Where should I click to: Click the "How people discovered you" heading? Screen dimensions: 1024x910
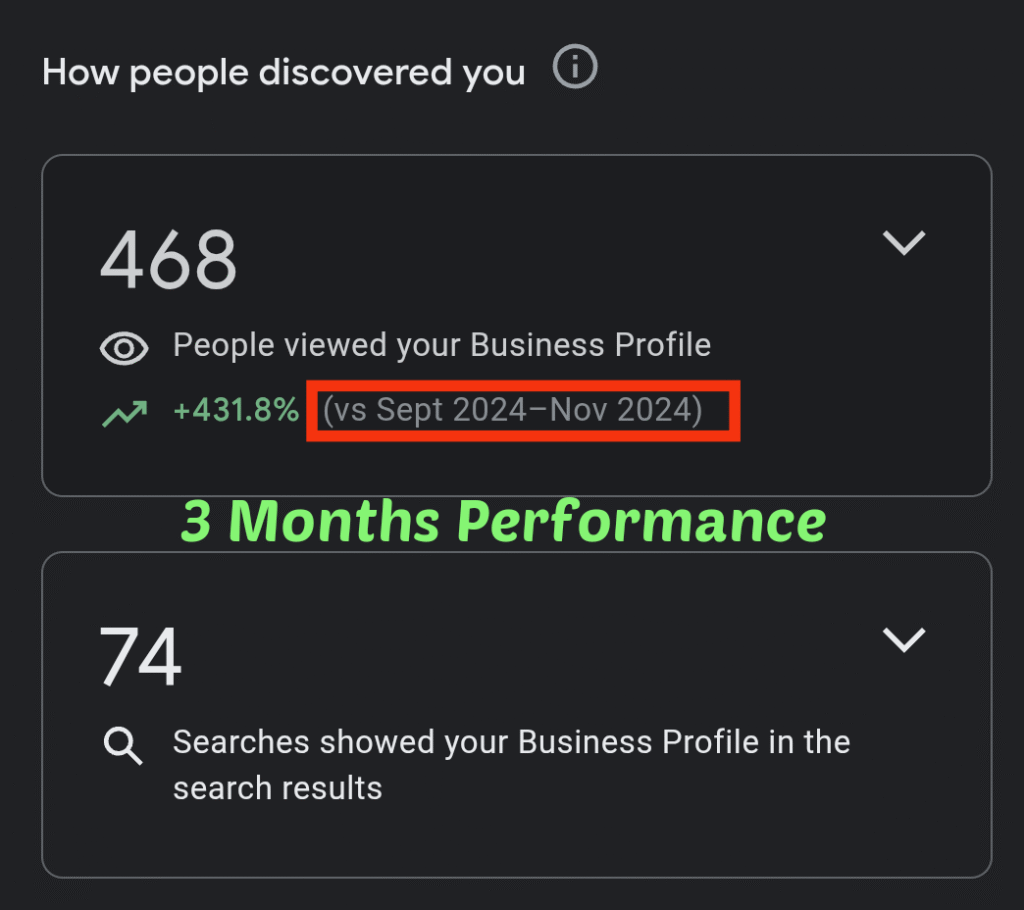coord(283,73)
